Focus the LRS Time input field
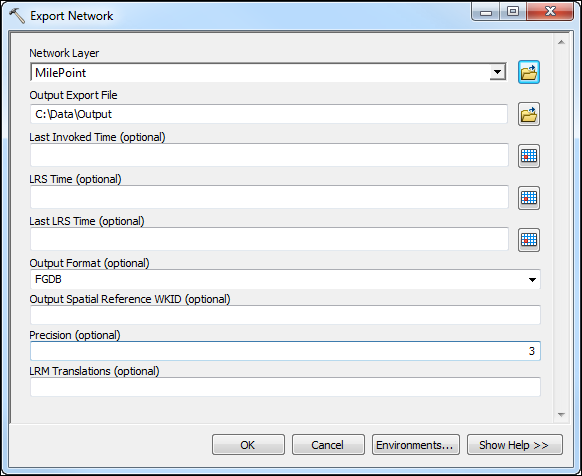 pyautogui.click(x=269, y=197)
